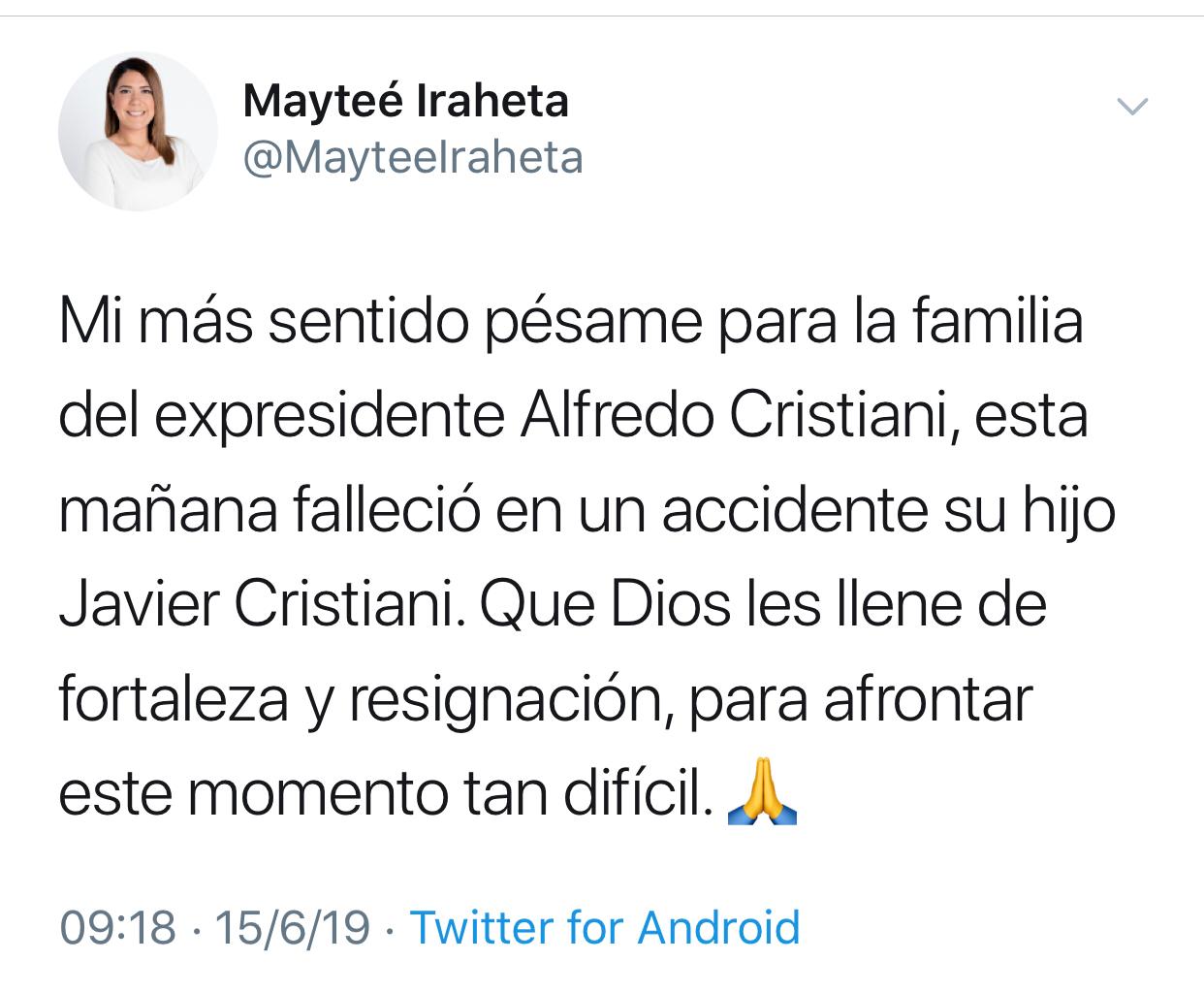The height and width of the screenshot is (993, 1204).
Task: Click the 15/6/19 date
Action: click(x=292, y=927)
